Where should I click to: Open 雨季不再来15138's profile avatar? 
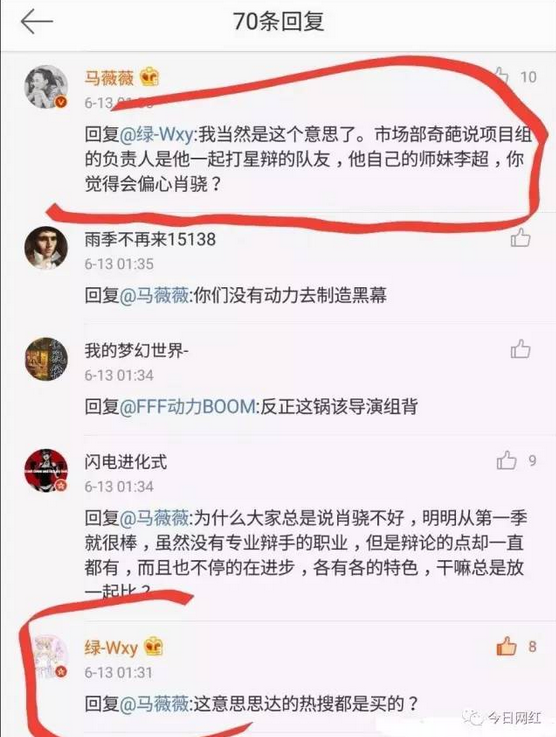tap(46, 248)
